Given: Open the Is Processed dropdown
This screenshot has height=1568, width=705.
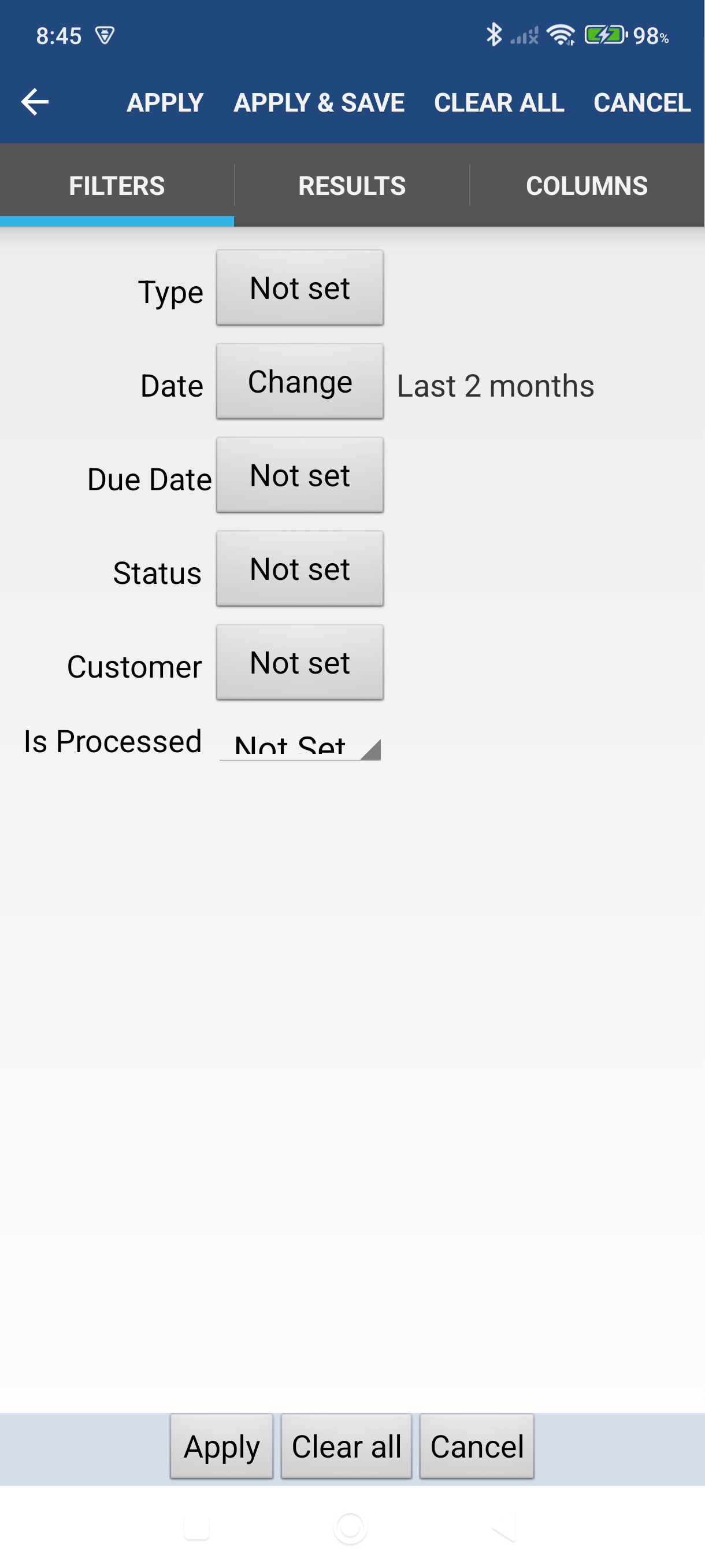Looking at the screenshot, I should coord(299,744).
